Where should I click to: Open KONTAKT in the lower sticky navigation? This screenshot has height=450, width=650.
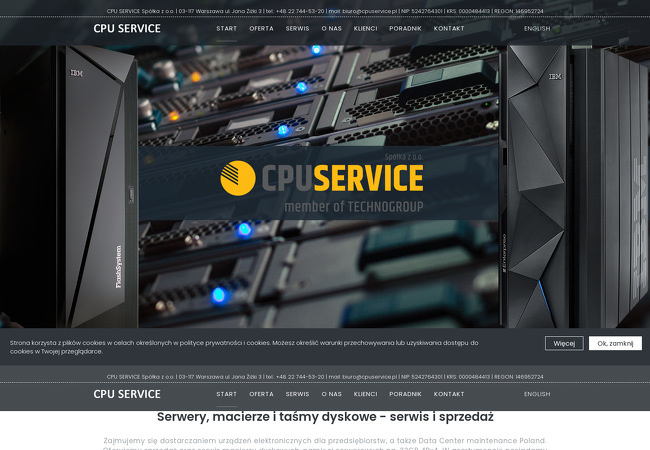tap(449, 394)
